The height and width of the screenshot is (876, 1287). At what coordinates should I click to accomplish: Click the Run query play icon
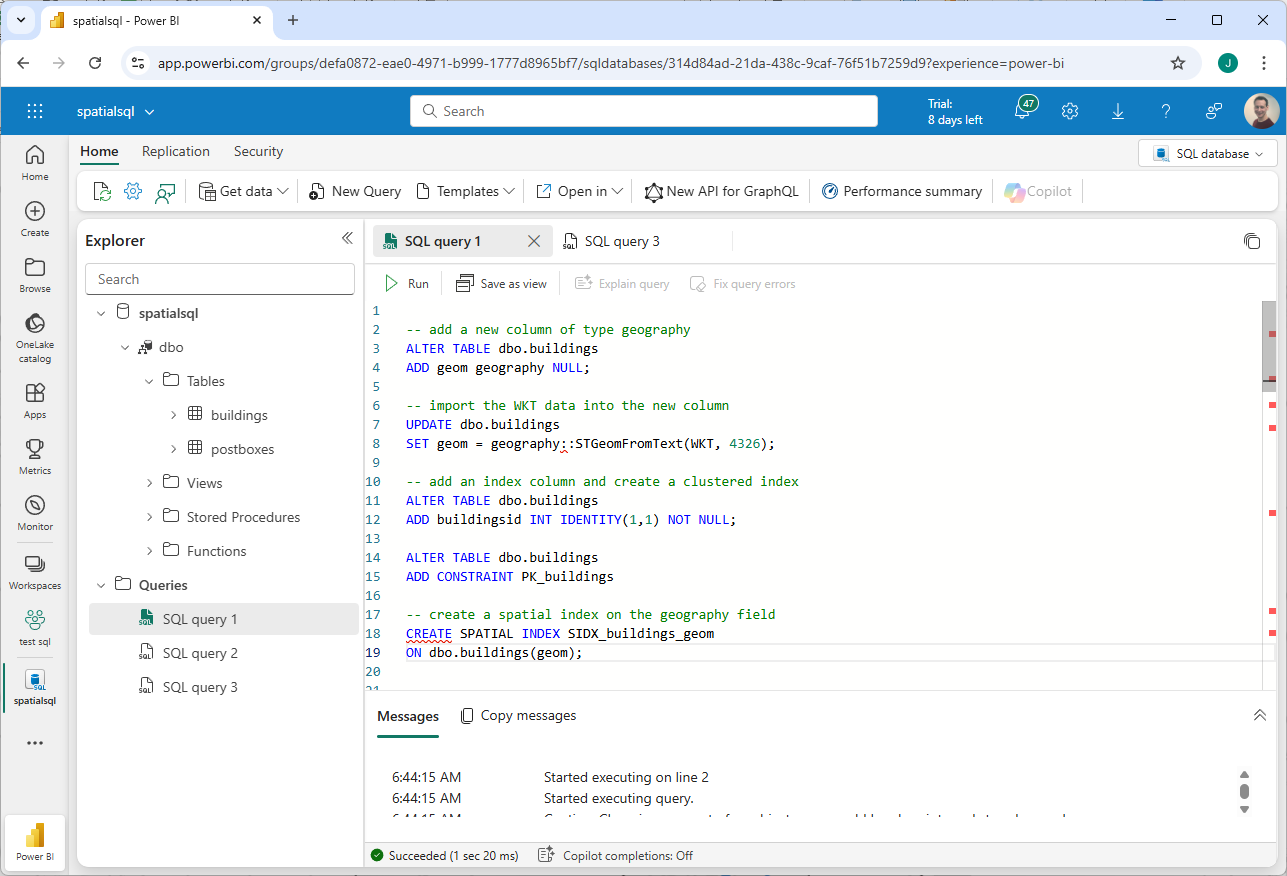tap(392, 284)
